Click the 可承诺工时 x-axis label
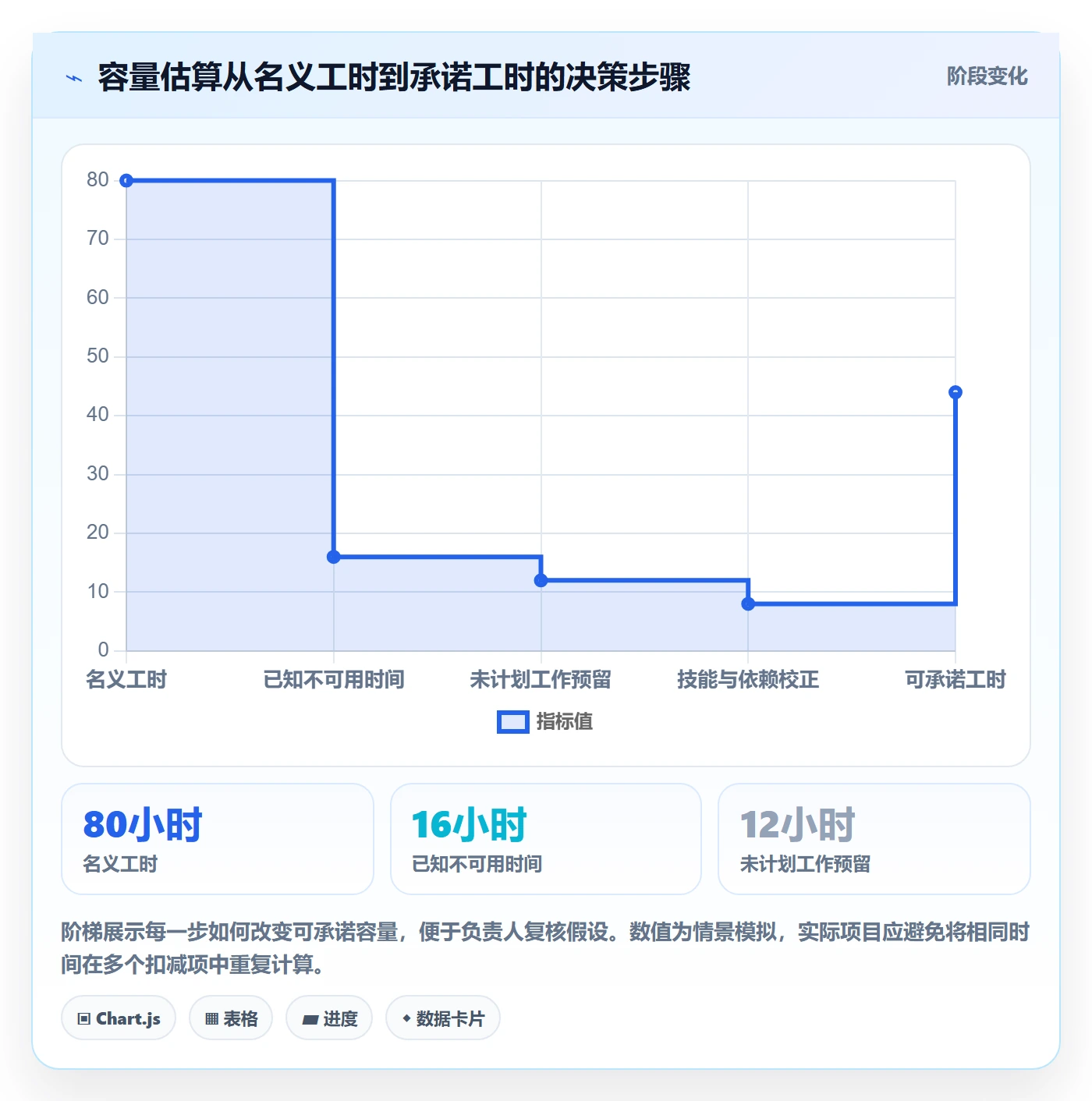Viewport: 1092px width, 1101px height. click(955, 680)
